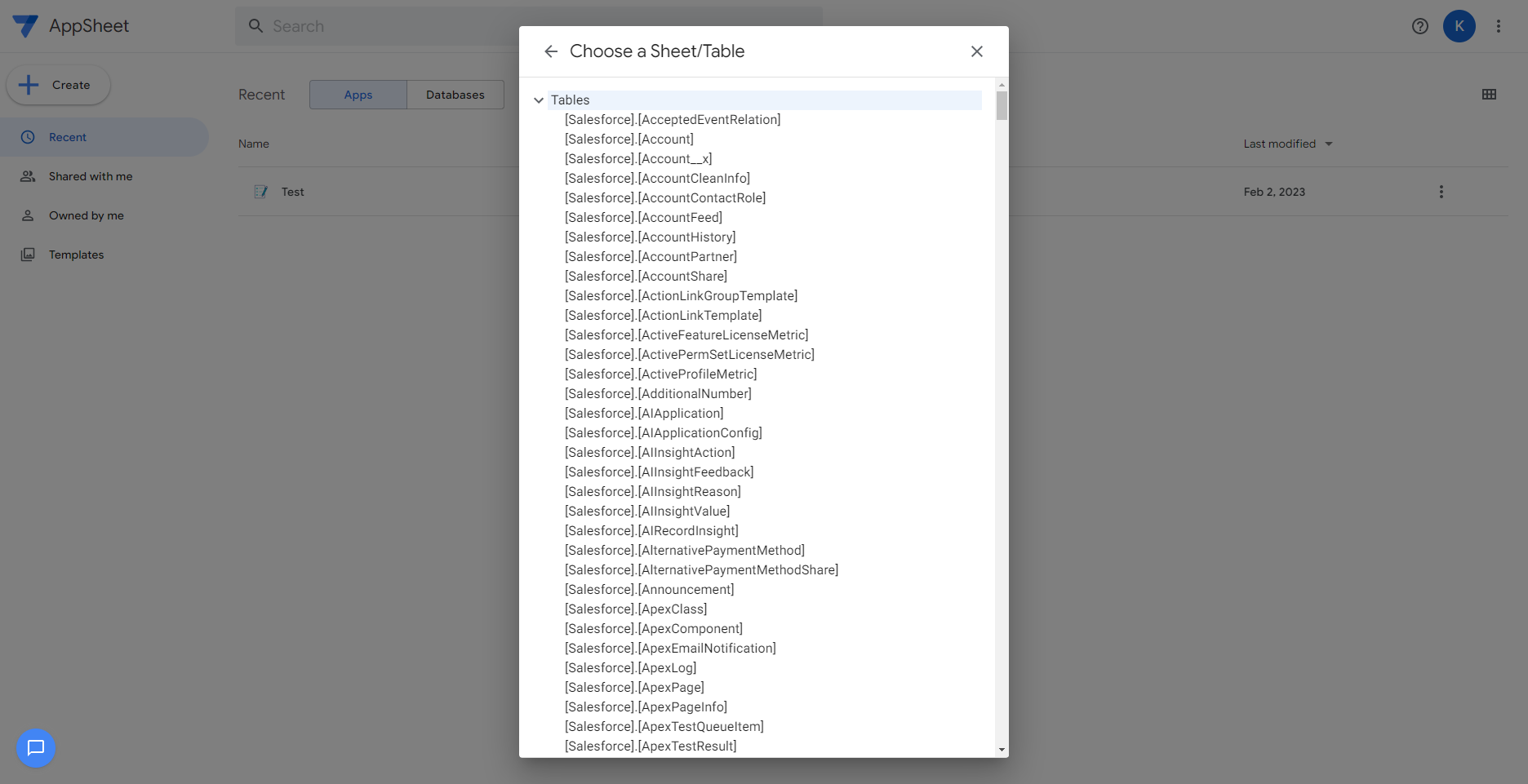Select [Salesforce].[ActiveProfileMetric] table
1528x784 pixels.
pyautogui.click(x=661, y=374)
